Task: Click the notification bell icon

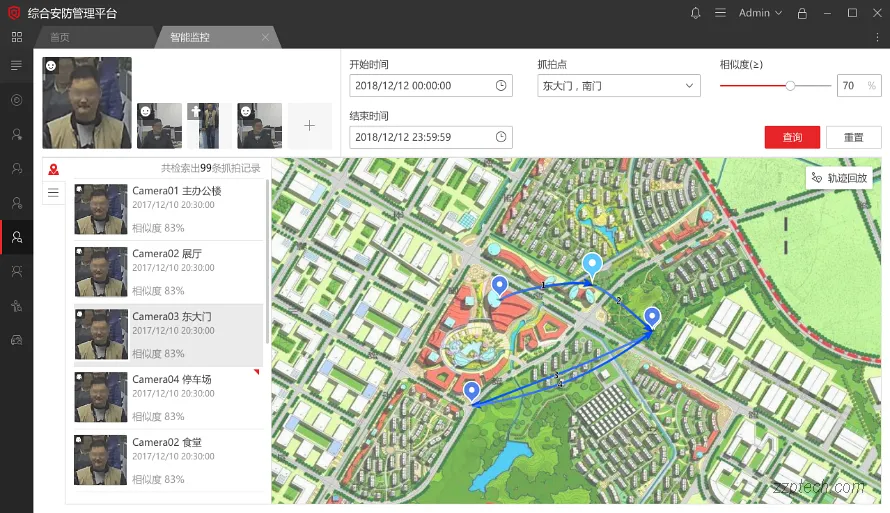Action: [696, 13]
